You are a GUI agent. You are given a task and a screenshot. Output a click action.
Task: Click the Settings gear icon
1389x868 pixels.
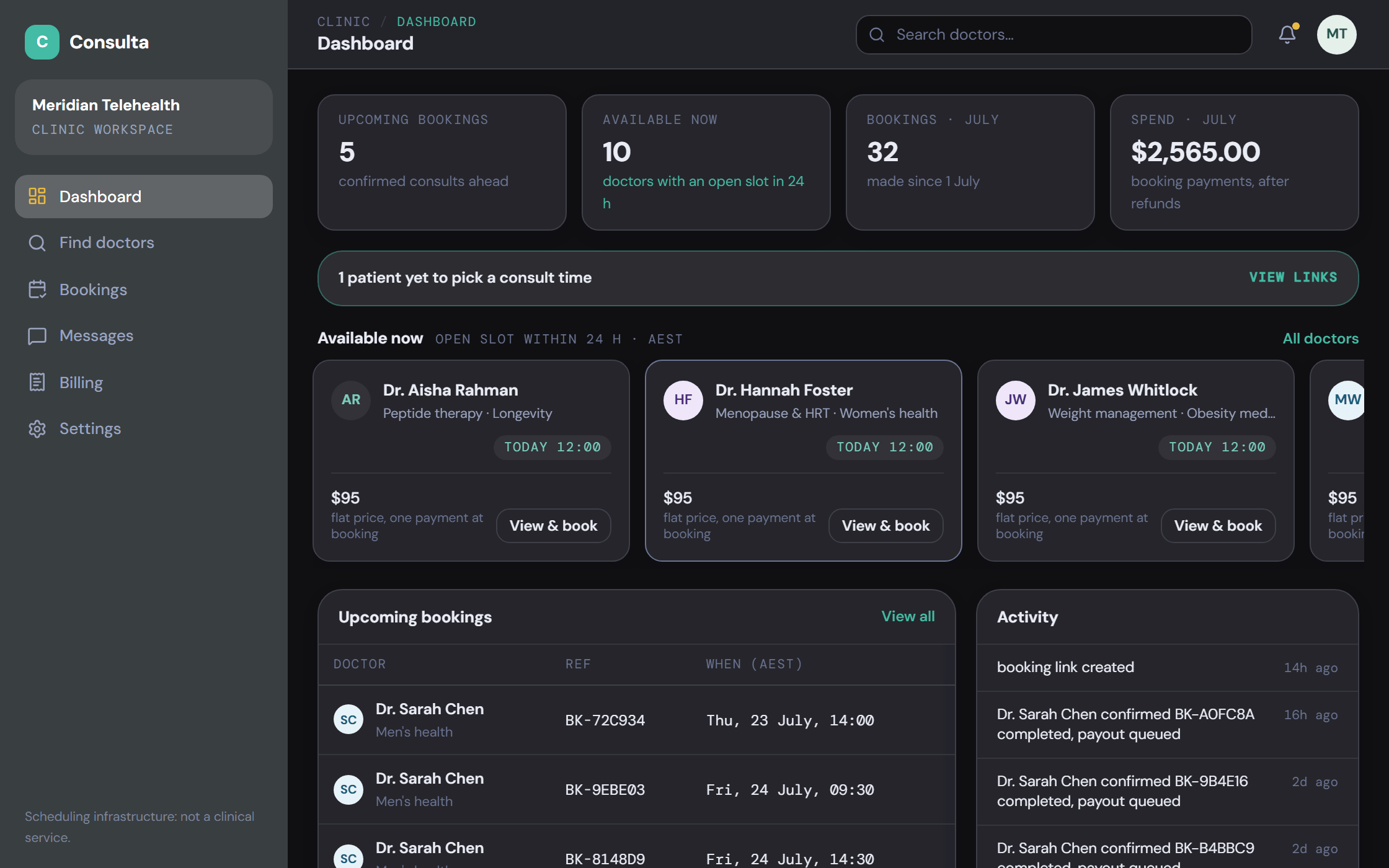pyautogui.click(x=37, y=428)
